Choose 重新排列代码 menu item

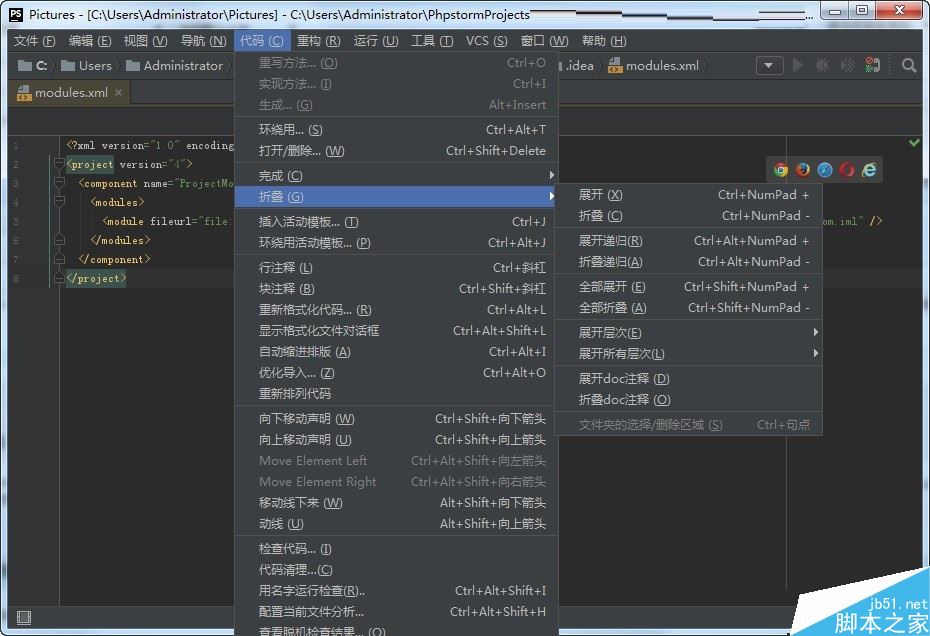point(397,393)
